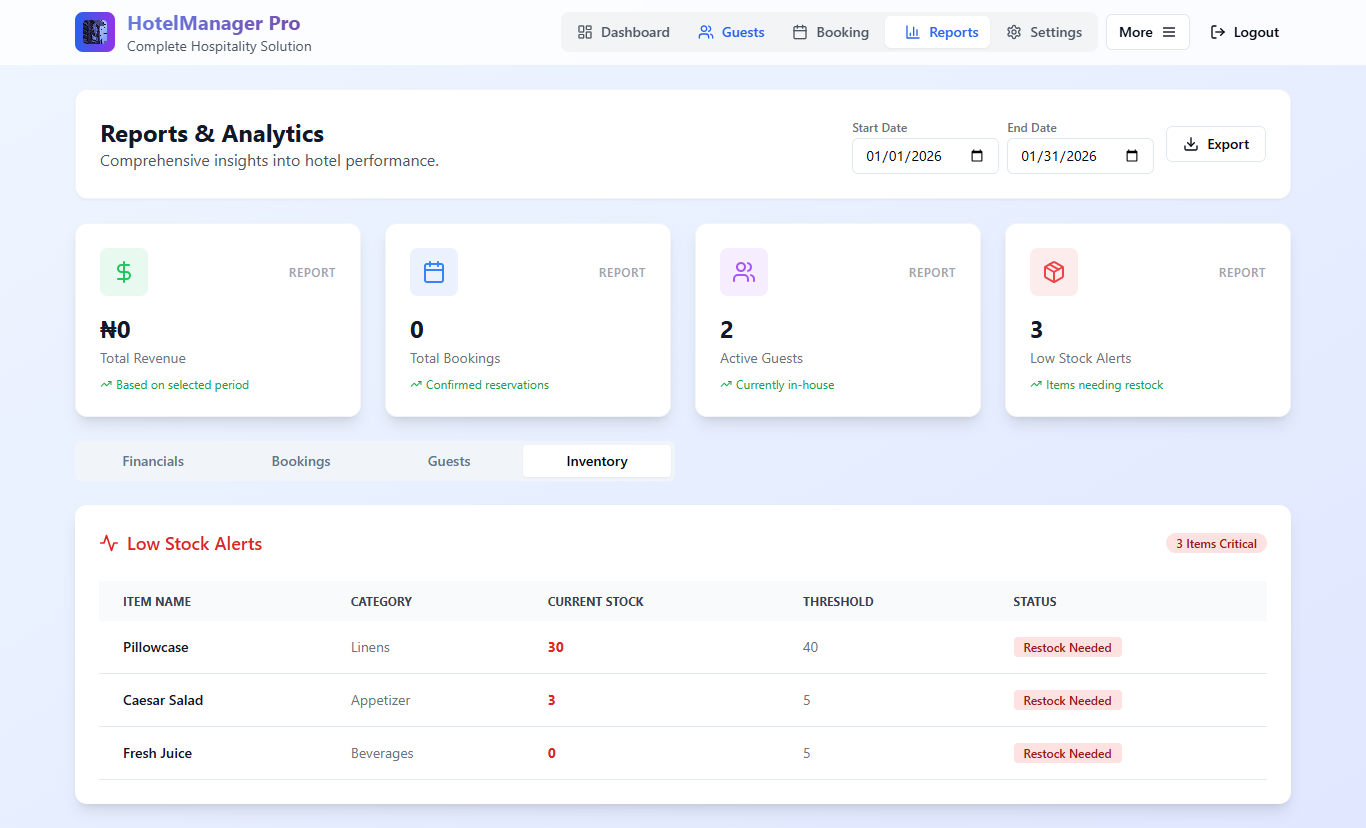The image size is (1366, 828).
Task: Switch to the Financials tab
Action: 153,461
